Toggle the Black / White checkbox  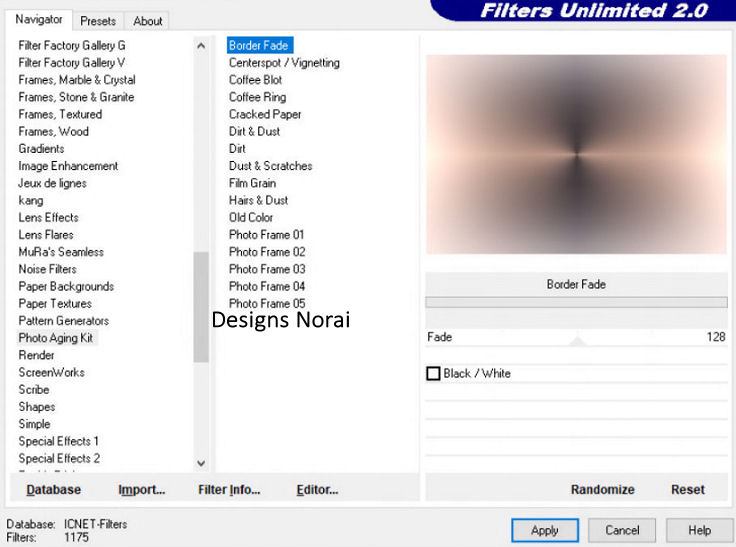[x=433, y=374]
